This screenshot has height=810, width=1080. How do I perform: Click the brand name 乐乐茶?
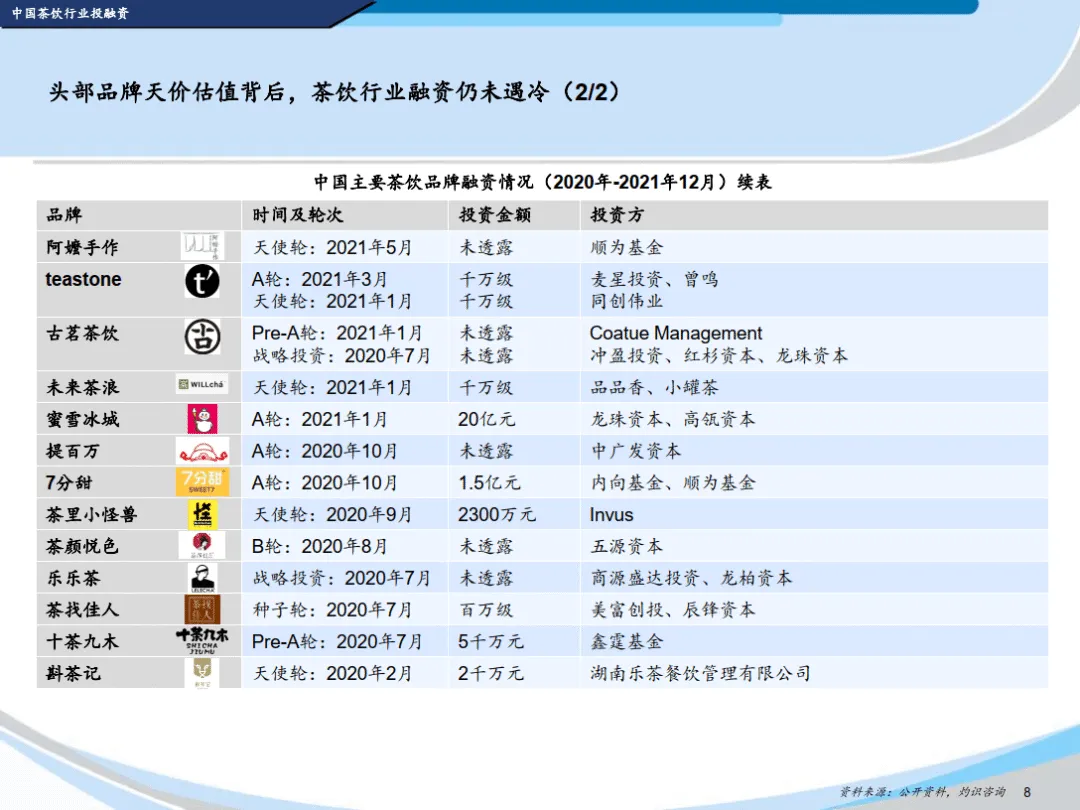click(73, 578)
